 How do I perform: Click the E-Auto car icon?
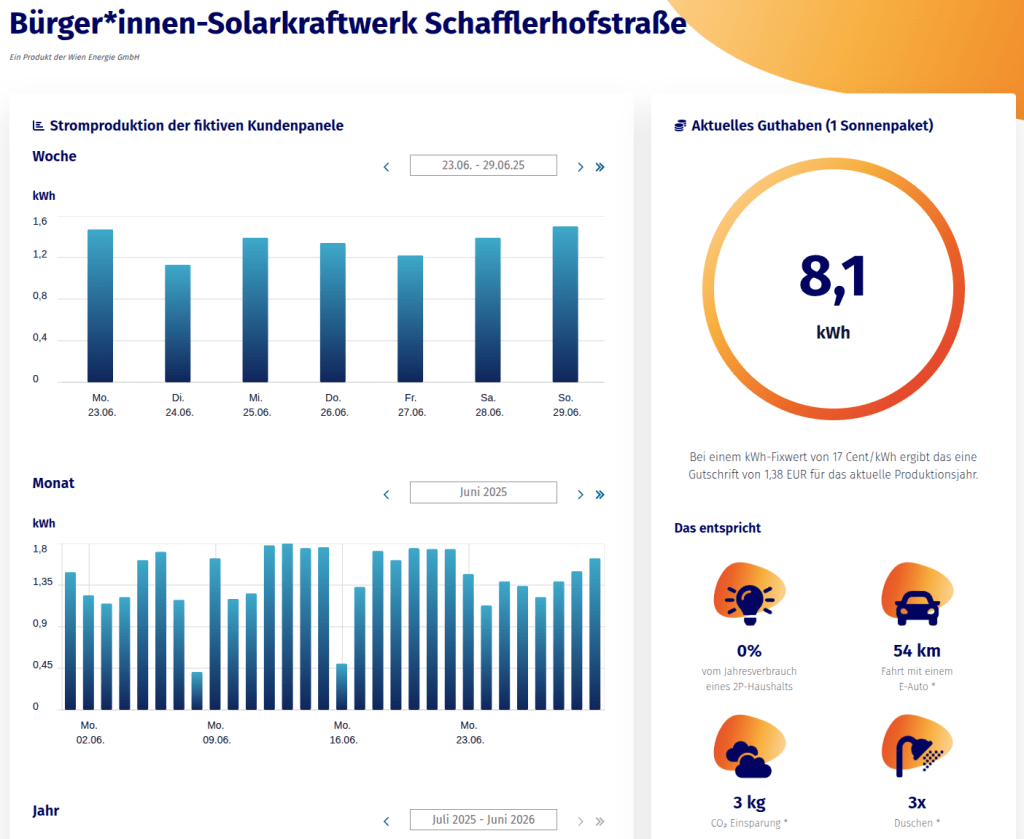click(x=916, y=600)
